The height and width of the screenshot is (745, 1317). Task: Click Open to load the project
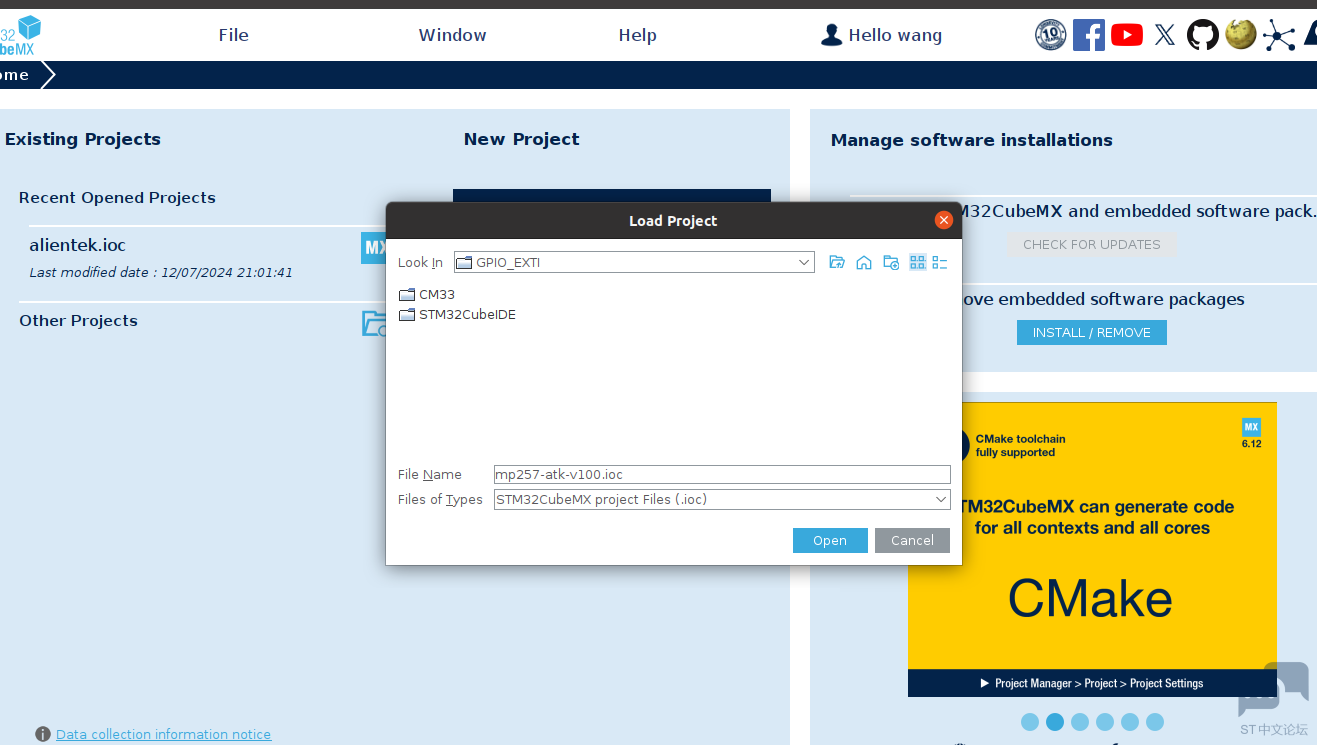830,540
